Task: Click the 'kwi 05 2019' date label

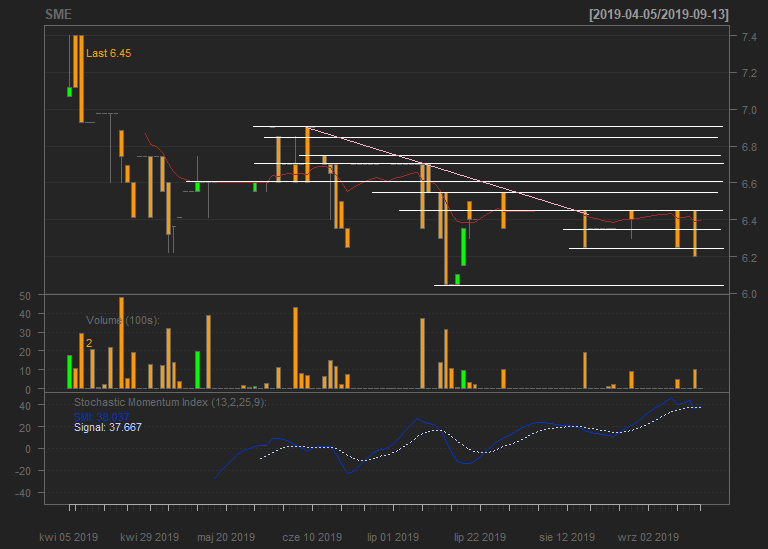Action: [69, 537]
